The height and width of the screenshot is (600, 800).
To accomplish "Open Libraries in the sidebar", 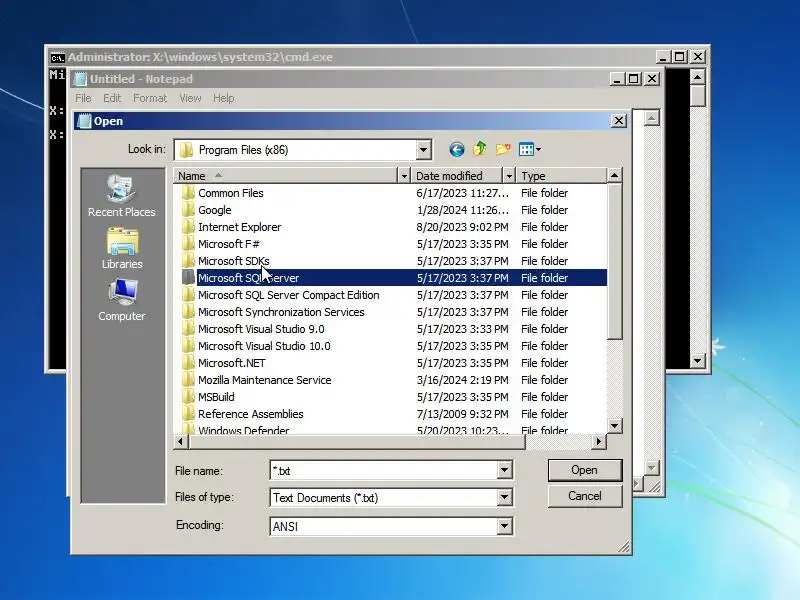I will [122, 248].
